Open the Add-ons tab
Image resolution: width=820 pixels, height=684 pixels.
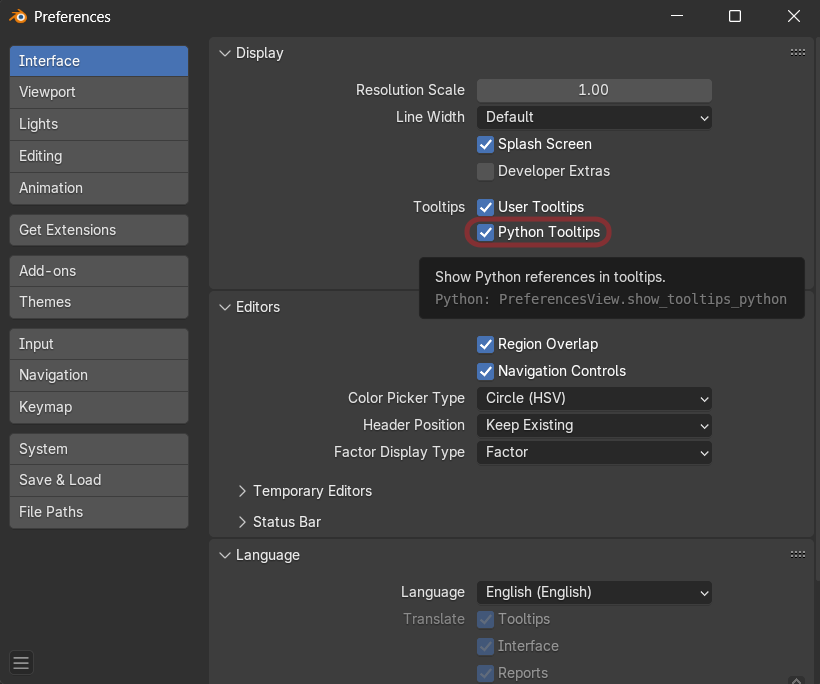(x=99, y=271)
